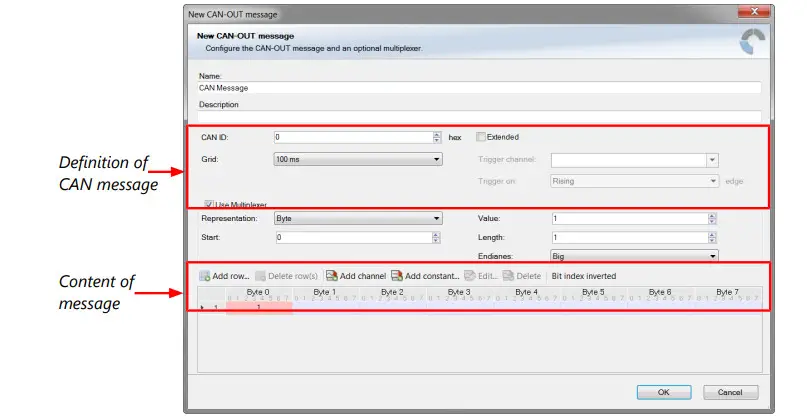Open the Trigger on Rising dropdown
Image resolution: width=807 pixels, height=417 pixels.
(x=634, y=181)
